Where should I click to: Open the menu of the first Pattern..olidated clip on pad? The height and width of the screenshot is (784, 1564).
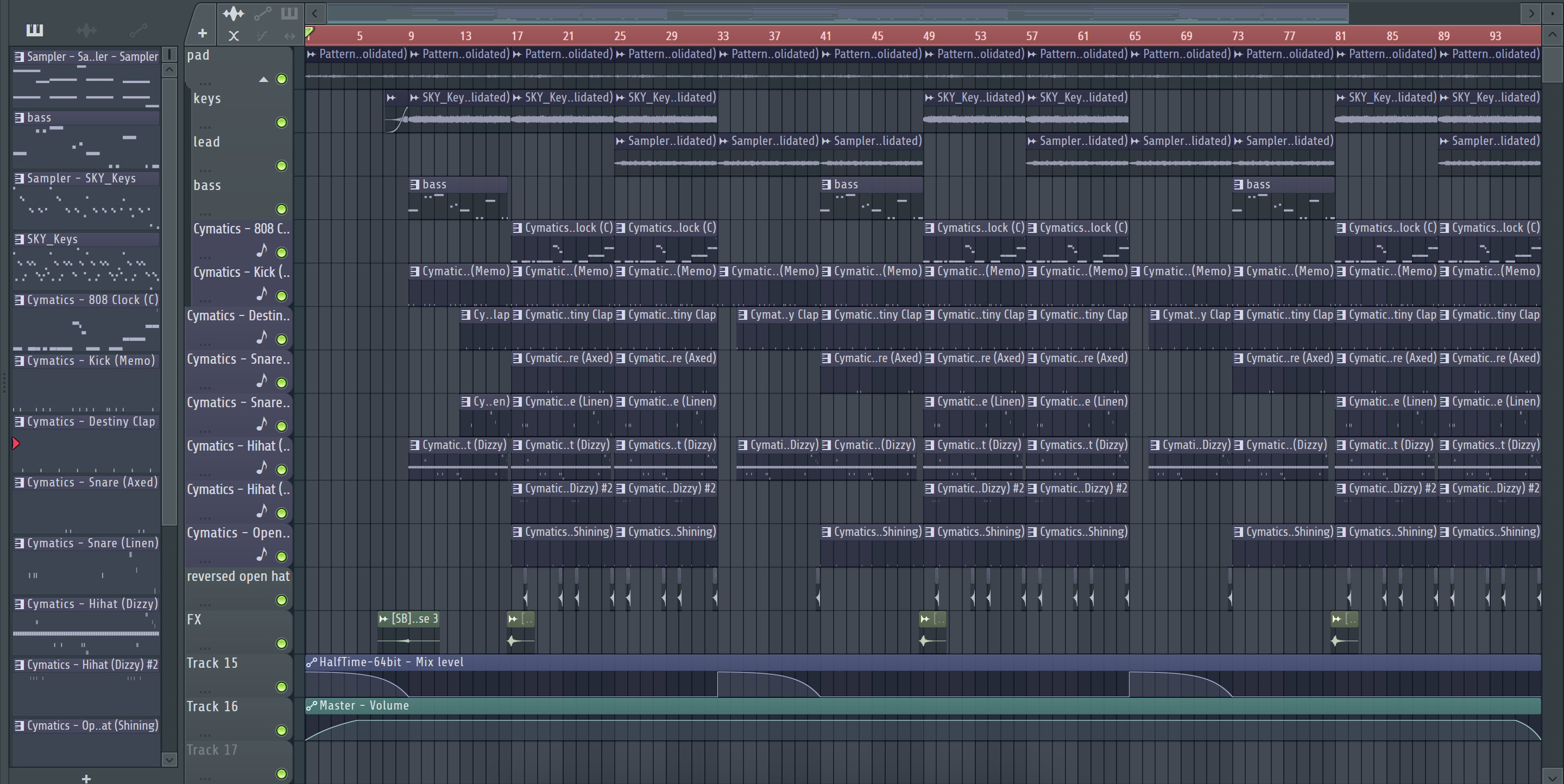(312, 54)
